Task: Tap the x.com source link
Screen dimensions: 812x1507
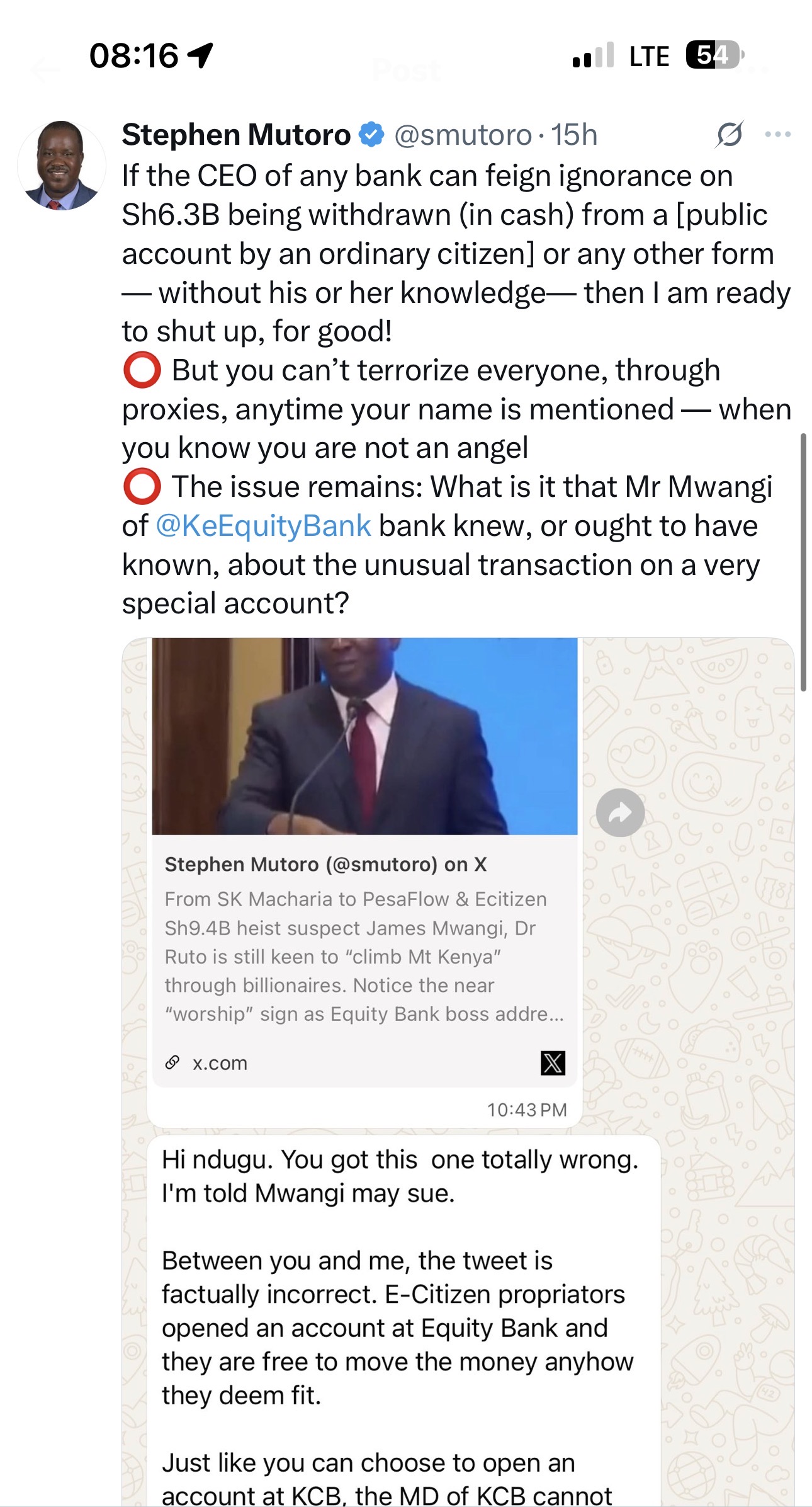Action: click(x=220, y=1063)
